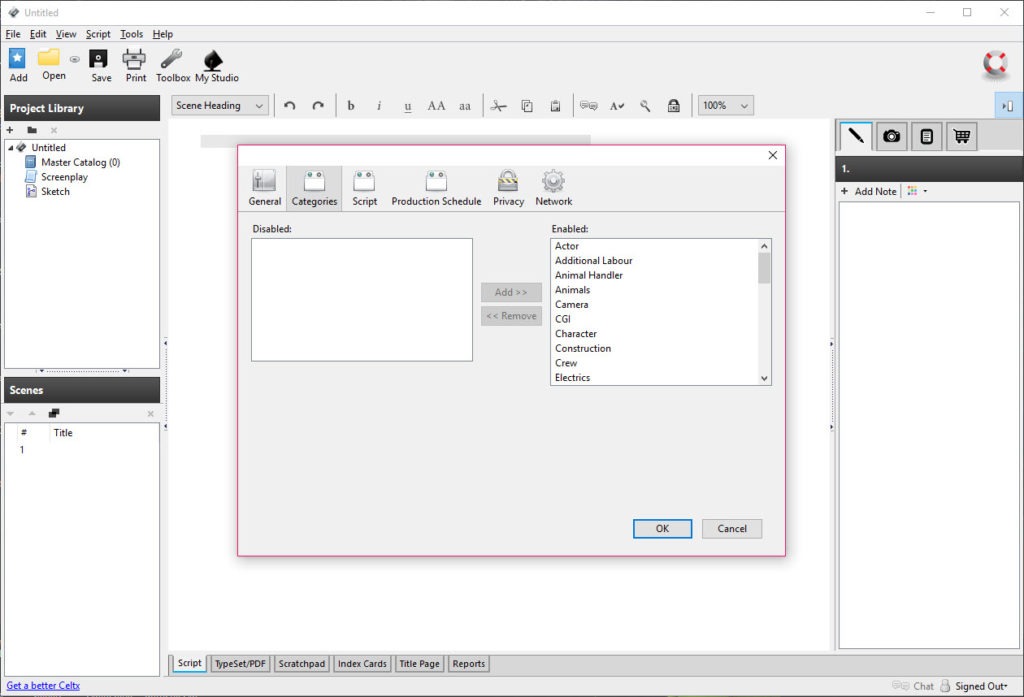The width and height of the screenshot is (1024, 697).
Task: Open the Index Cards bottom tab
Action: [x=362, y=664]
